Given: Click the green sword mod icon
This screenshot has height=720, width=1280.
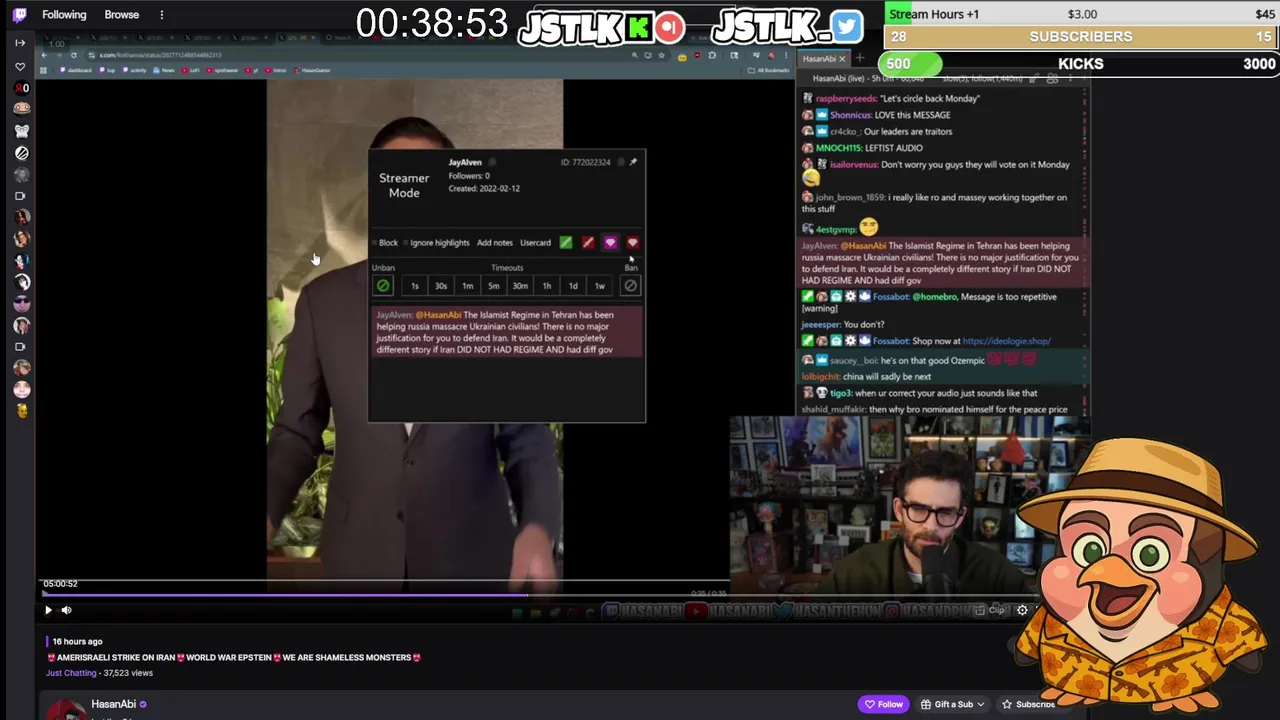Looking at the screenshot, I should click(566, 243).
